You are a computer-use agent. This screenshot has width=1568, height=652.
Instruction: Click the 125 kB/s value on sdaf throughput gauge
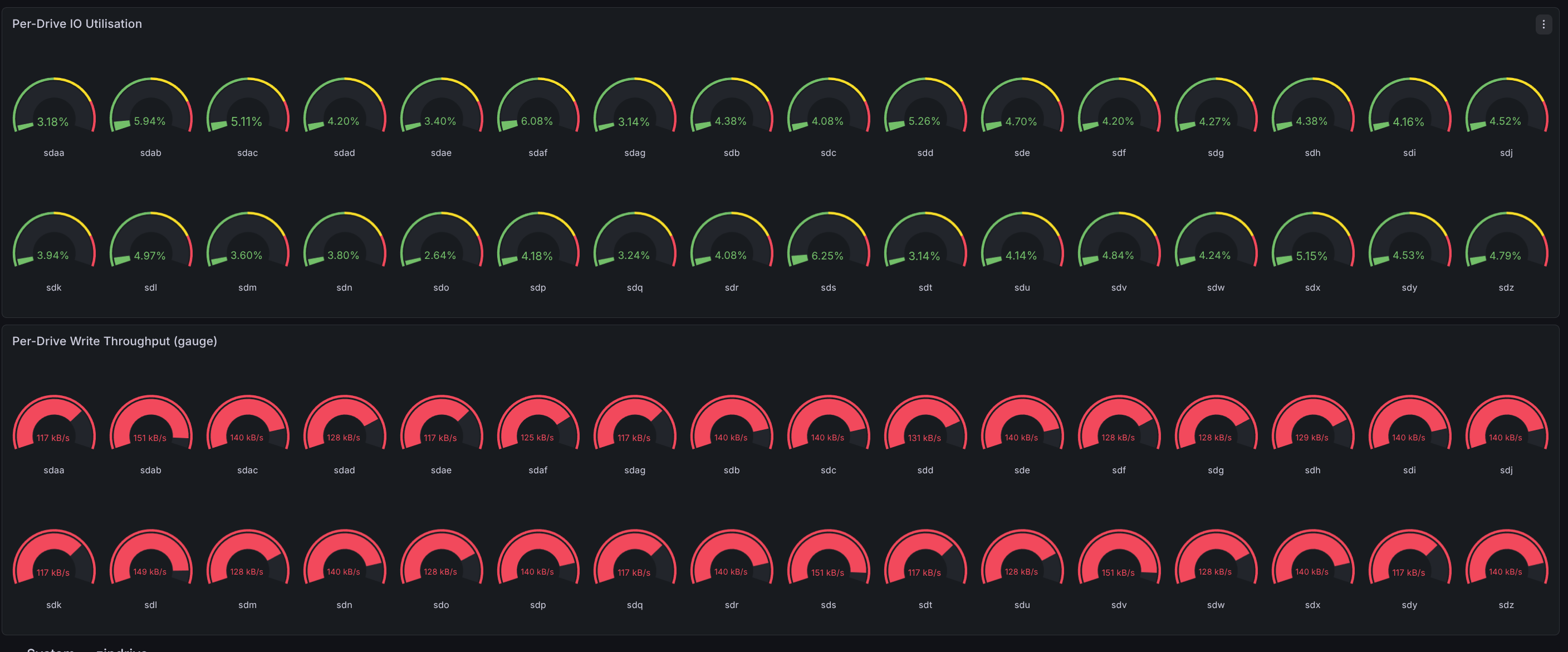[x=537, y=437]
